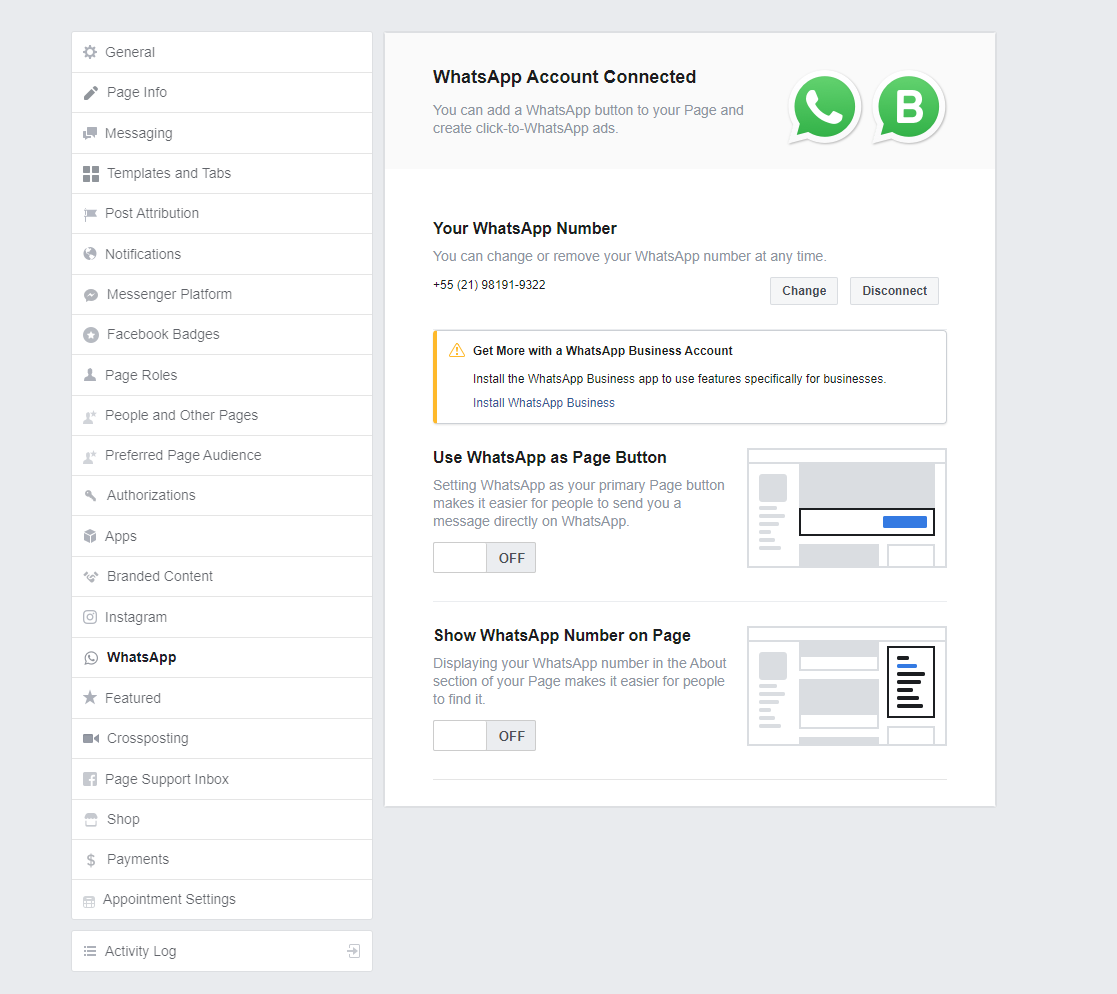Click the General gear icon

coord(90,52)
